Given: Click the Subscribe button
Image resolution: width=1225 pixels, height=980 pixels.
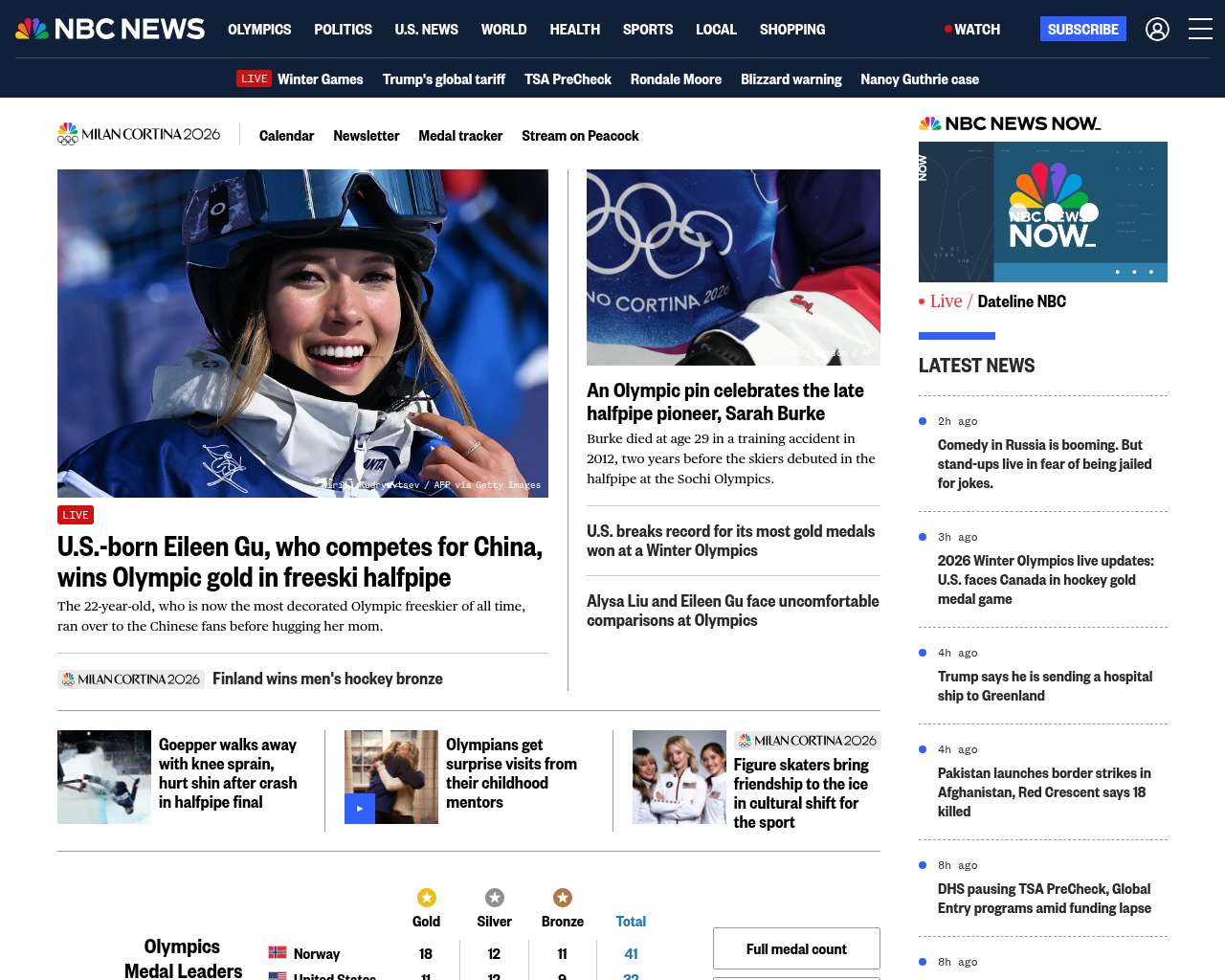Looking at the screenshot, I should (x=1083, y=30).
